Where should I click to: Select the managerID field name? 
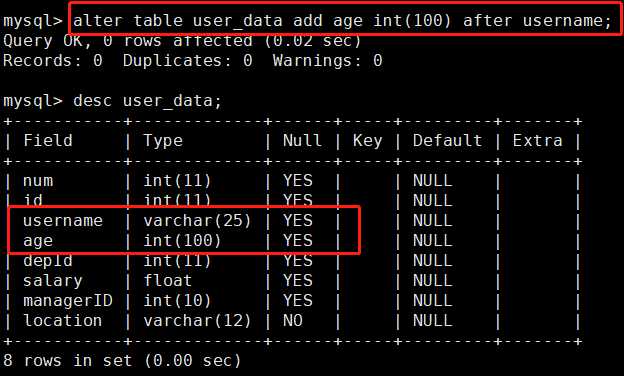pyautogui.click(x=68, y=301)
